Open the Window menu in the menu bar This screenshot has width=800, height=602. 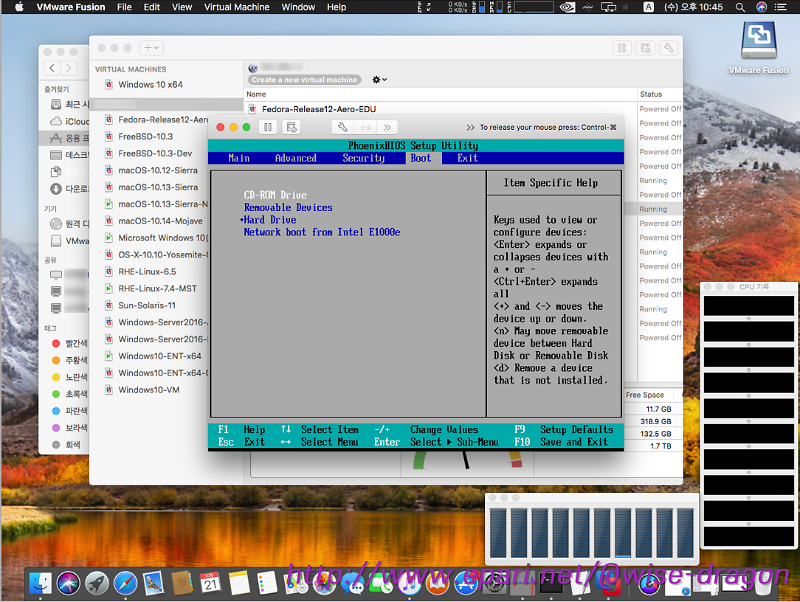click(298, 7)
